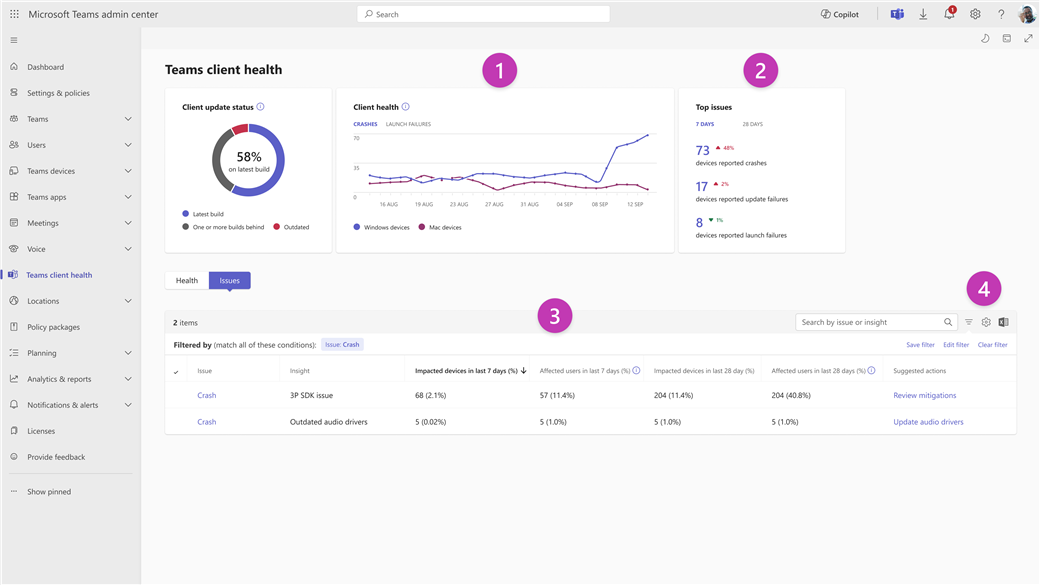Open the Crash link for 3P SDK issue
Viewport: 1040px width, 585px height.
point(206,395)
